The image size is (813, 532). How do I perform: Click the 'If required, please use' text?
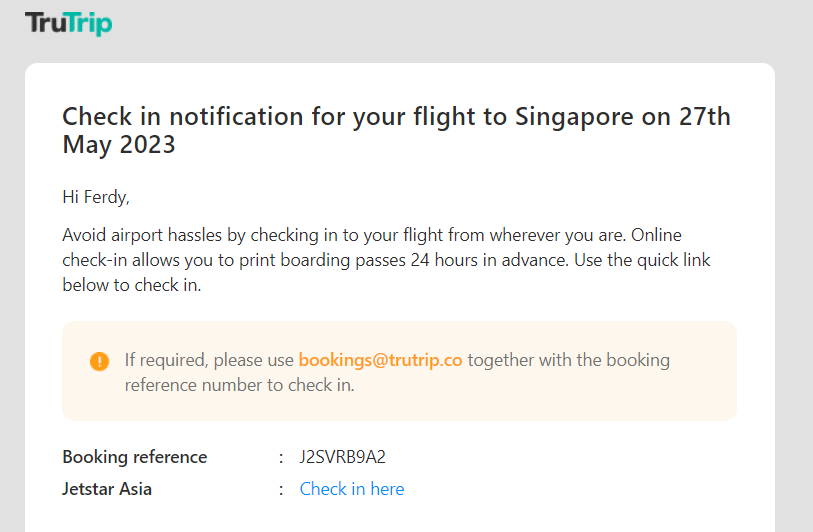tap(209, 360)
